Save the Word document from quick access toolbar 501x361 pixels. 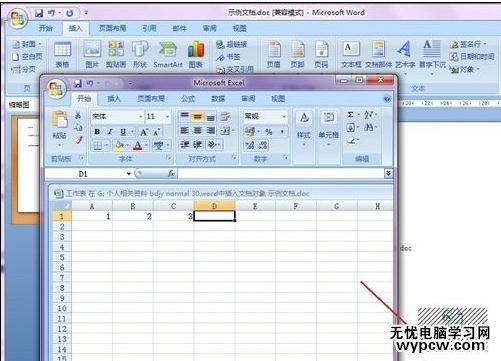(39, 13)
